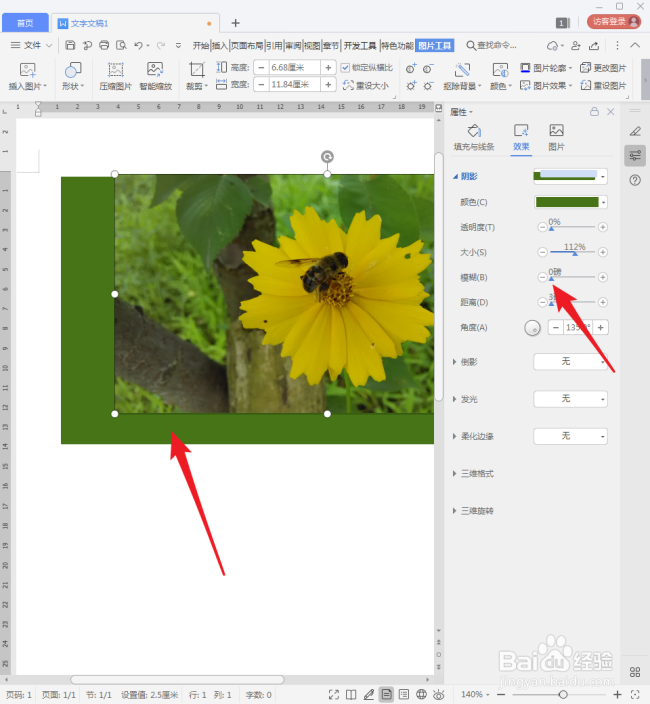Image resolution: width=650 pixels, height=704 pixels.
Task: Increase contrast icon in ribbon
Action: pyautogui.click(x=411, y=68)
